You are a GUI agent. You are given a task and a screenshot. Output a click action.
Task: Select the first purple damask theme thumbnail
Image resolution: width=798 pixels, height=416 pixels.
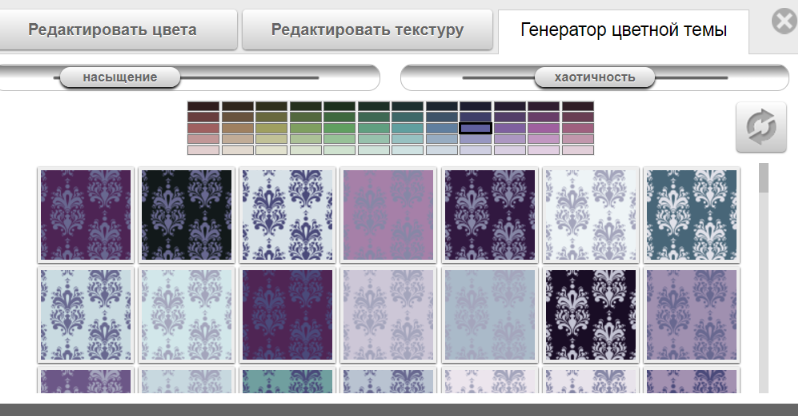coord(86,215)
